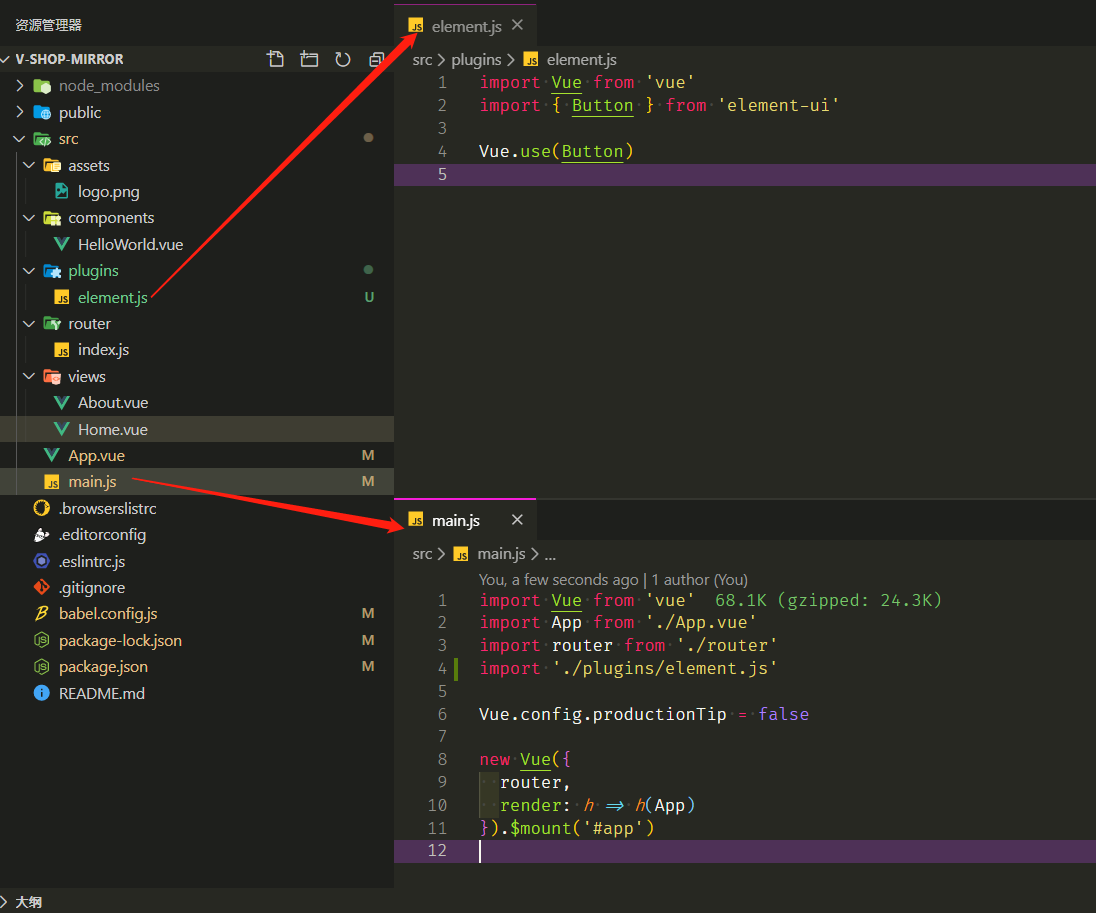Image resolution: width=1096 pixels, height=913 pixels.
Task: Click the GitLens author annotation in main.js
Action: click(613, 580)
